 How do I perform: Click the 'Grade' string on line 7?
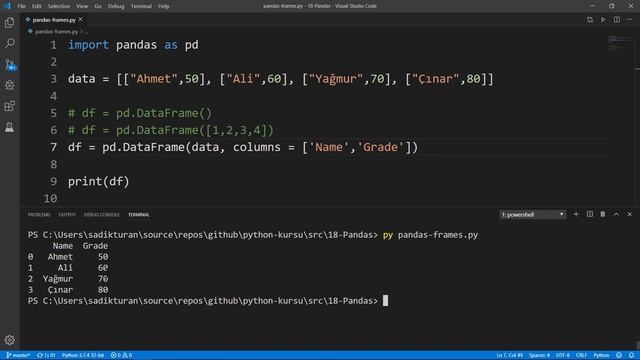(x=380, y=147)
